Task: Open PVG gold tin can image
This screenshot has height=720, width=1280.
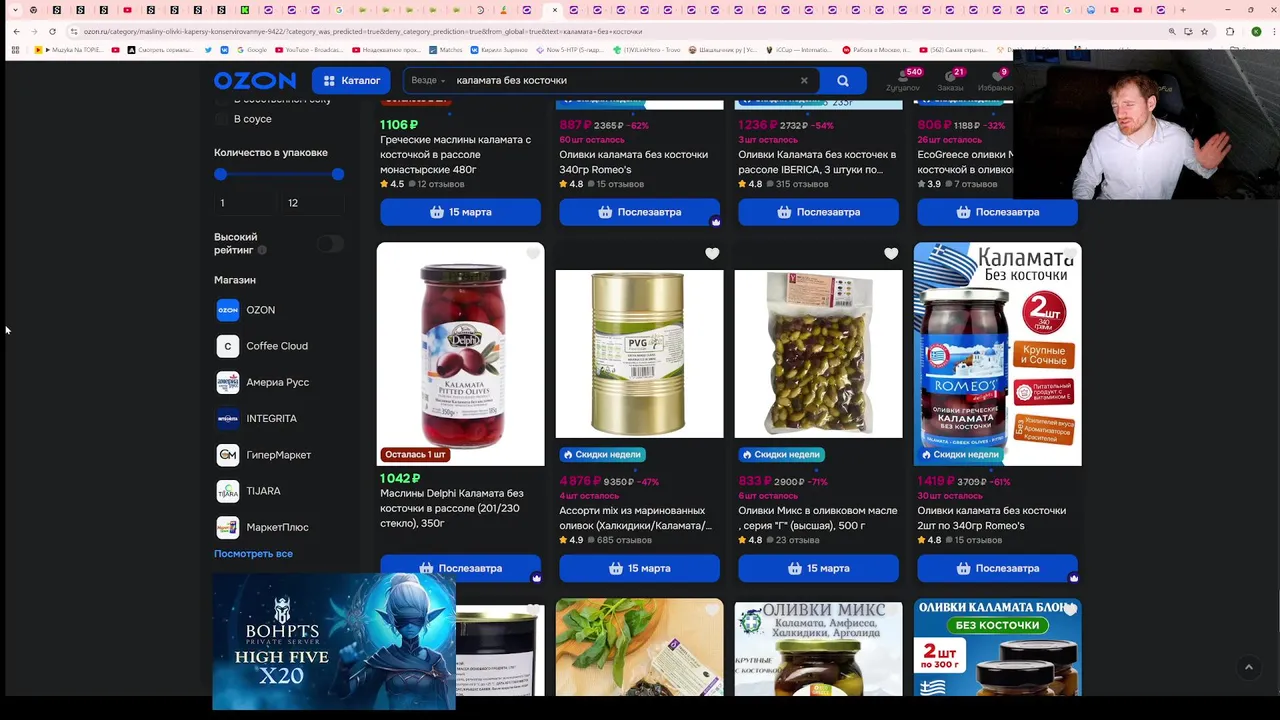Action: click(x=639, y=354)
